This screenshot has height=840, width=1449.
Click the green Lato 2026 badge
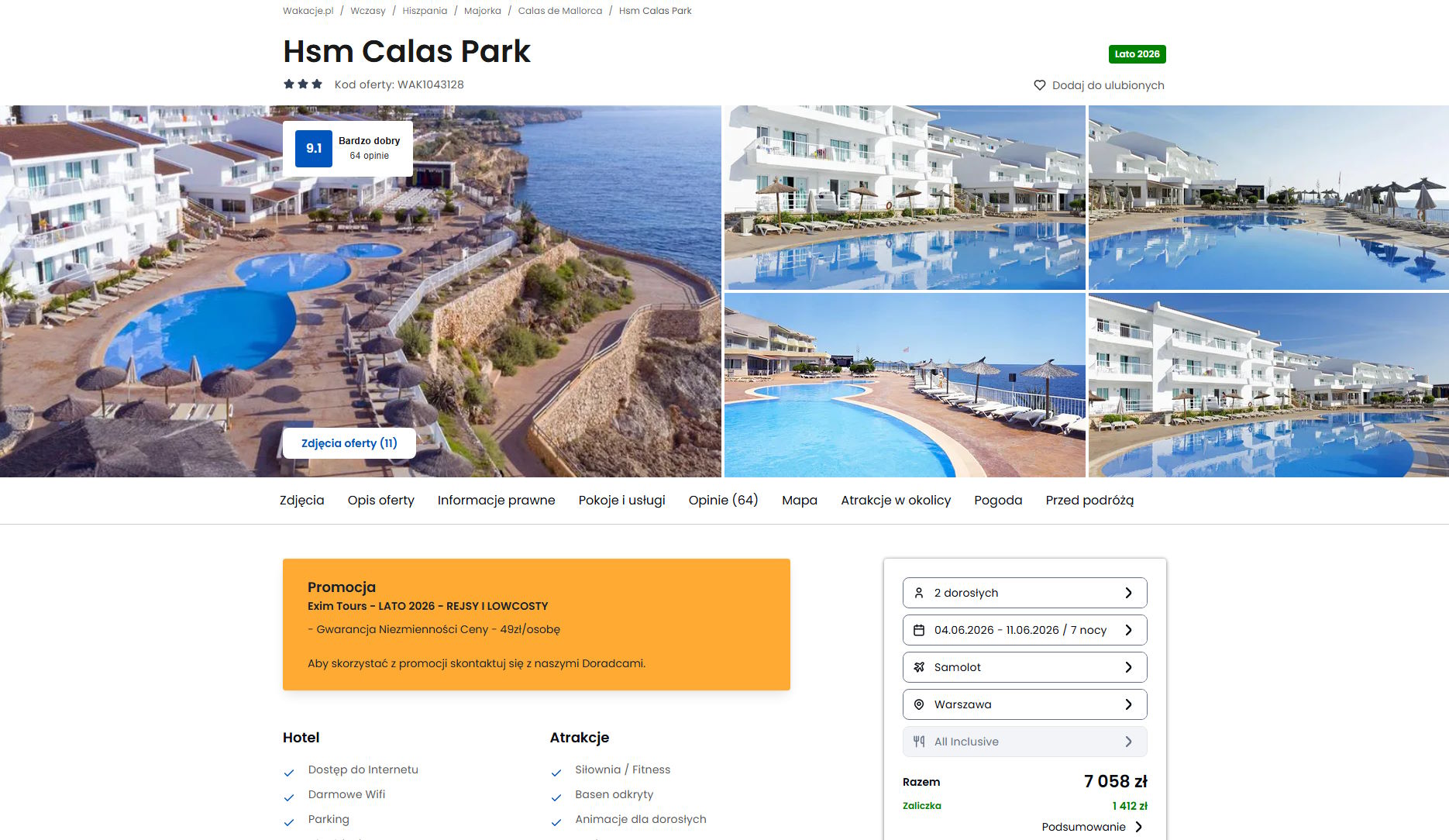1137,54
